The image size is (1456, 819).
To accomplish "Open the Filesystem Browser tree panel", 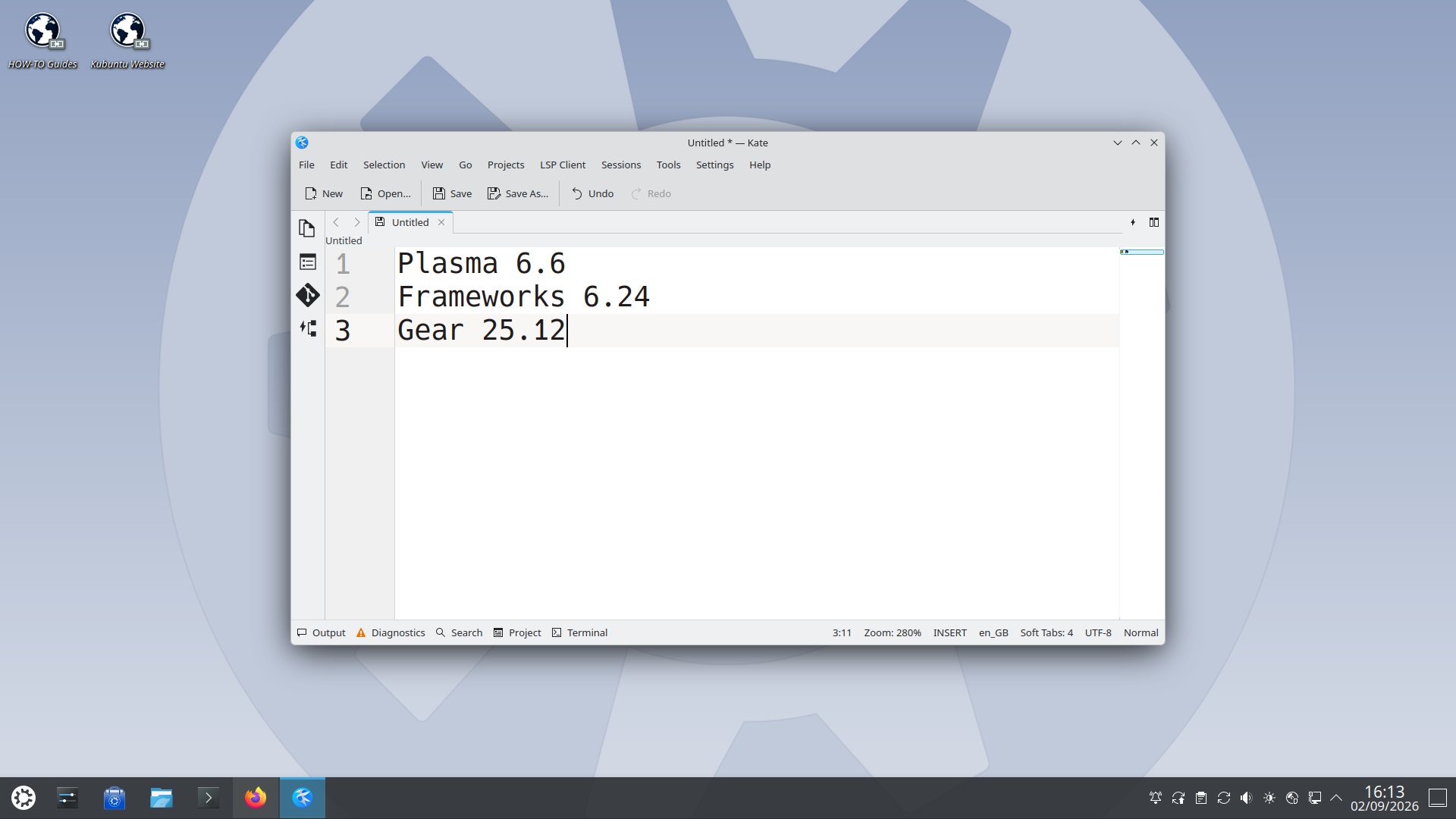I will tap(307, 328).
